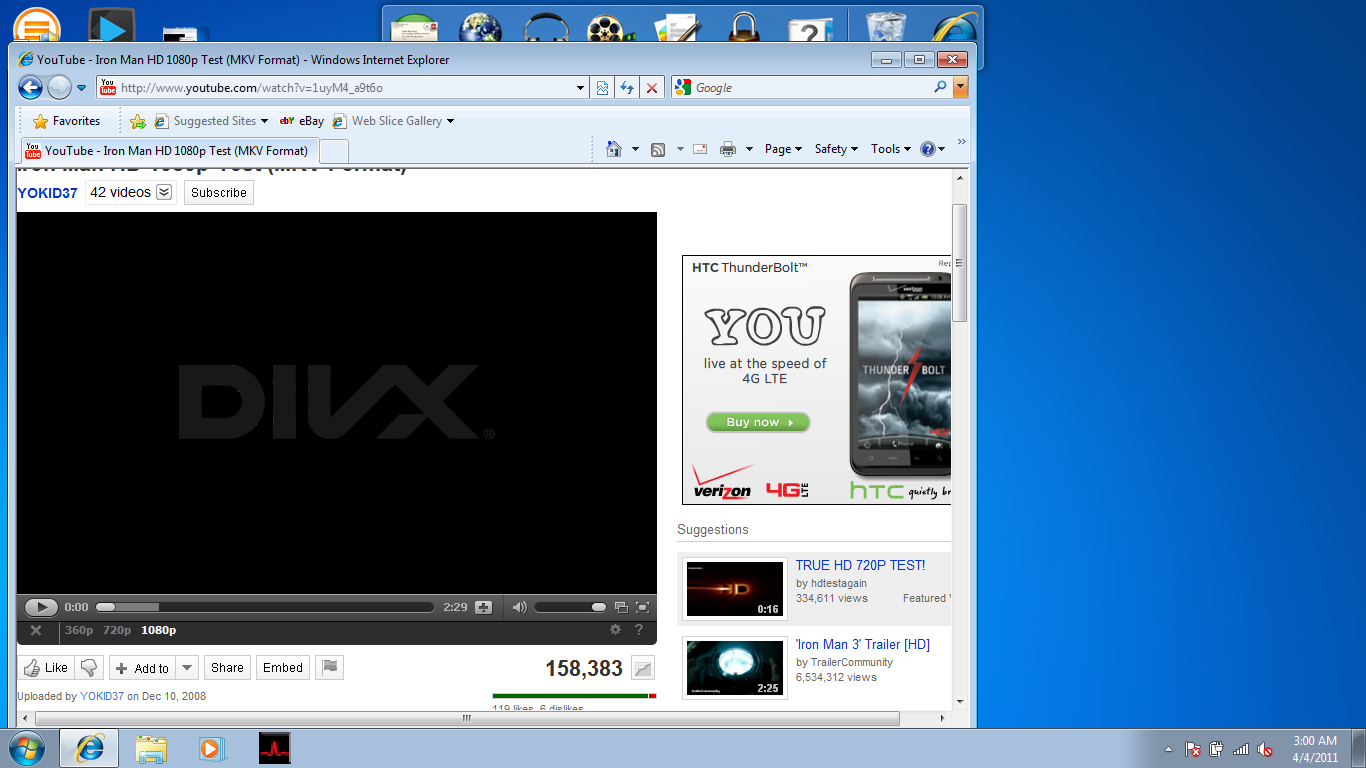Open the player help question mark
The width and height of the screenshot is (1366, 768).
(x=639, y=630)
